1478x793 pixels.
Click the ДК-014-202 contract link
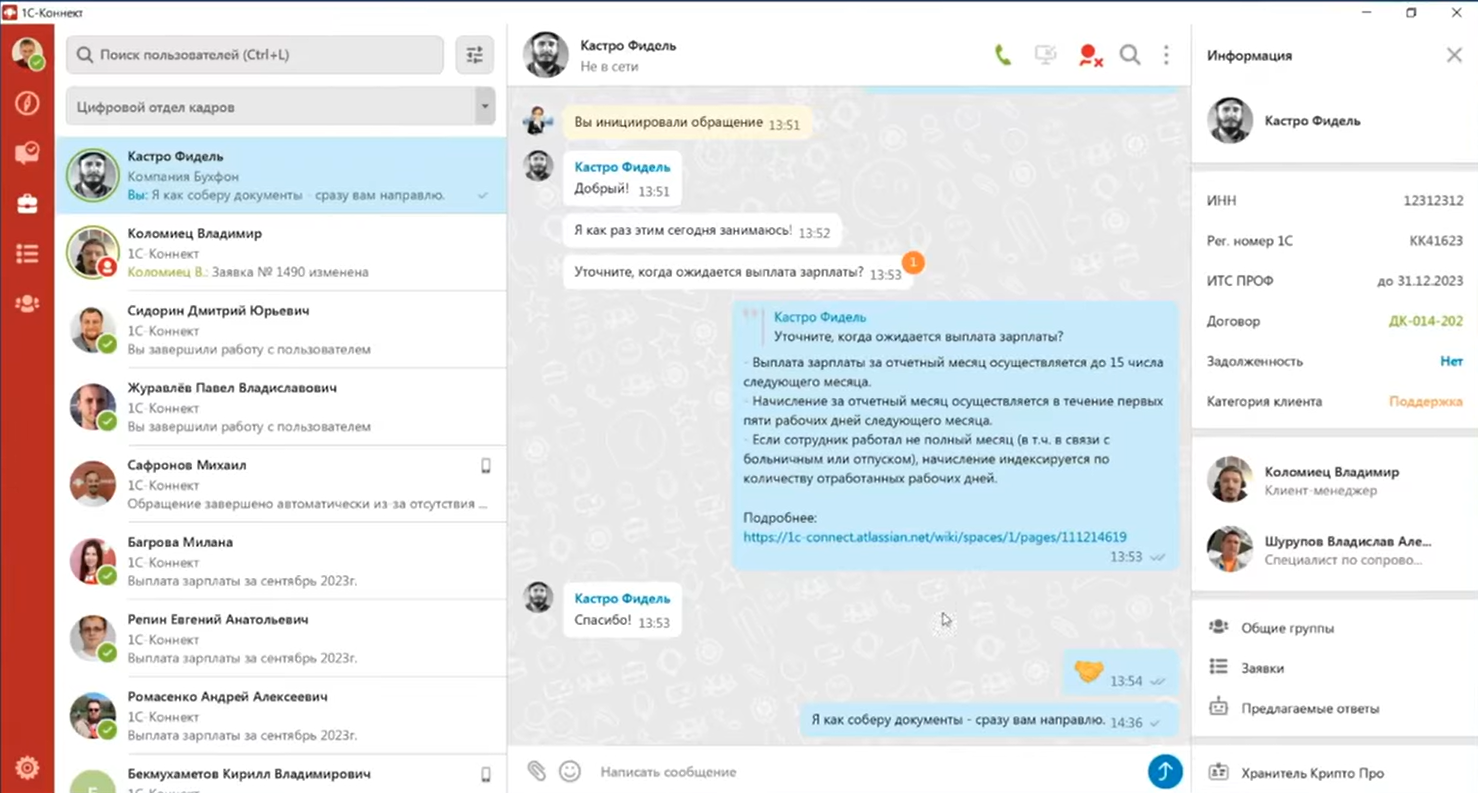pyautogui.click(x=1425, y=321)
